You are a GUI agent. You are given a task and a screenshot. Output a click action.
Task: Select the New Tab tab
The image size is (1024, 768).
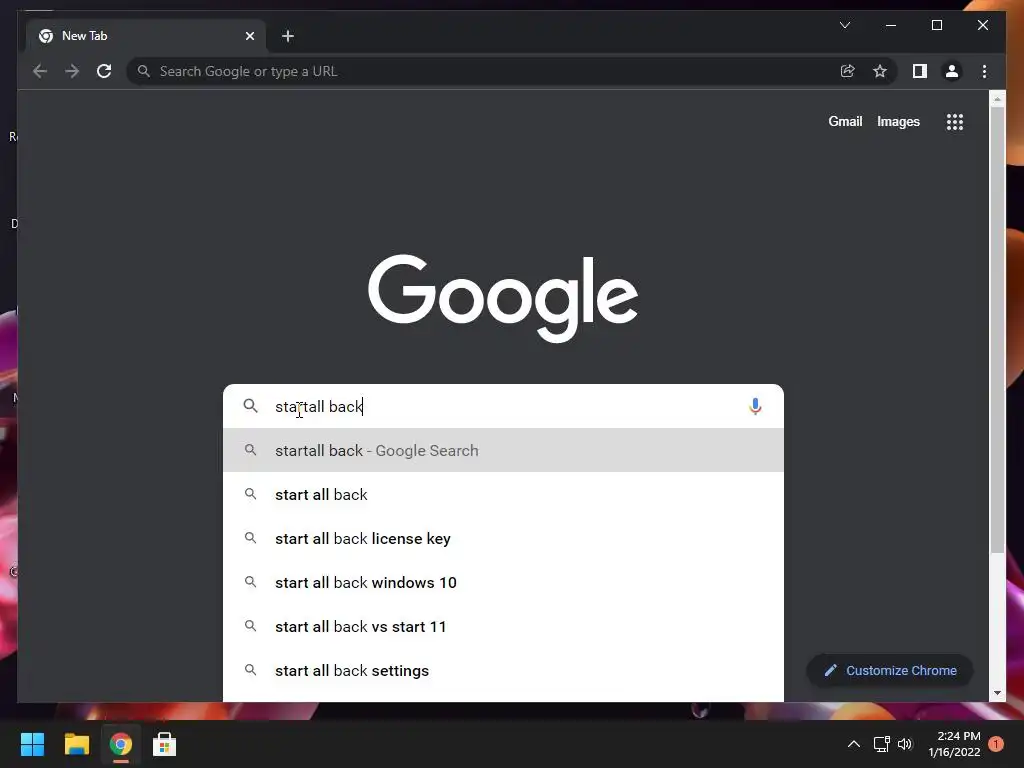(146, 36)
